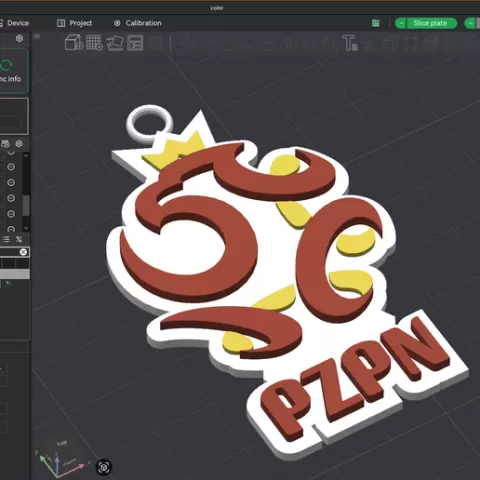
Task: Clear the search field with X
Action: [x=23, y=252]
